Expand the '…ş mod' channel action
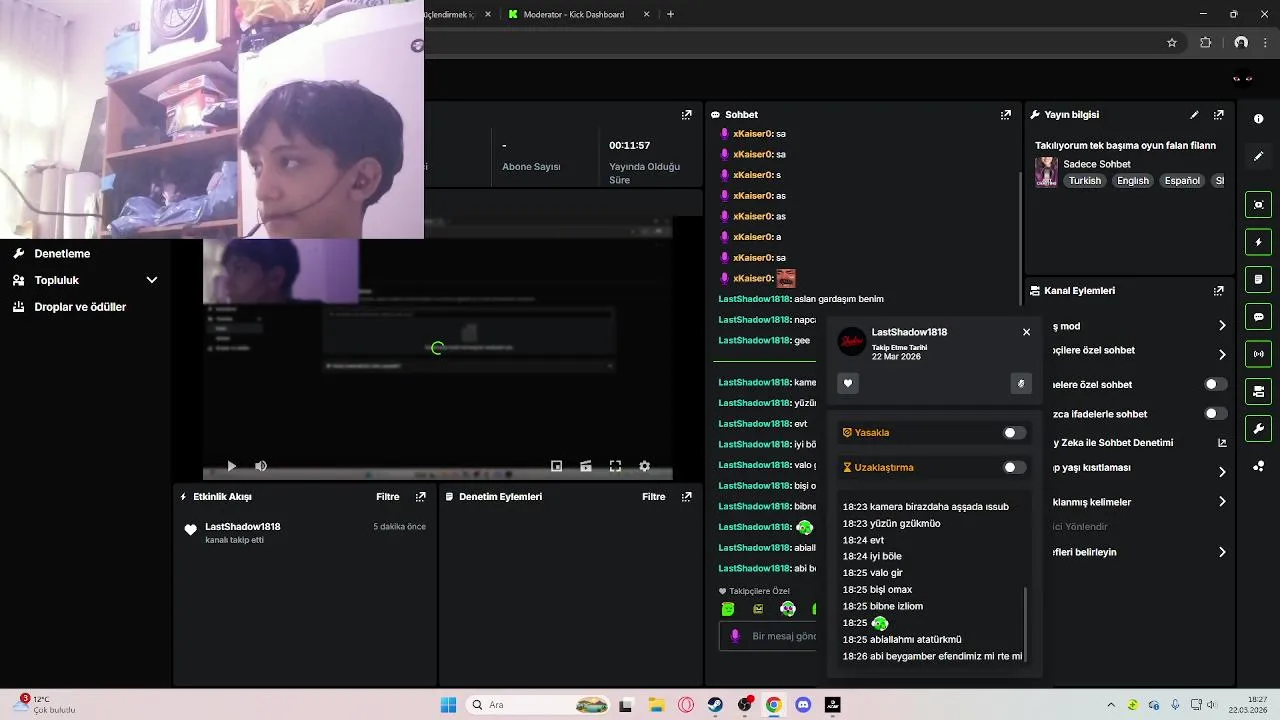Viewport: 1280px width, 720px height. [x=1222, y=326]
